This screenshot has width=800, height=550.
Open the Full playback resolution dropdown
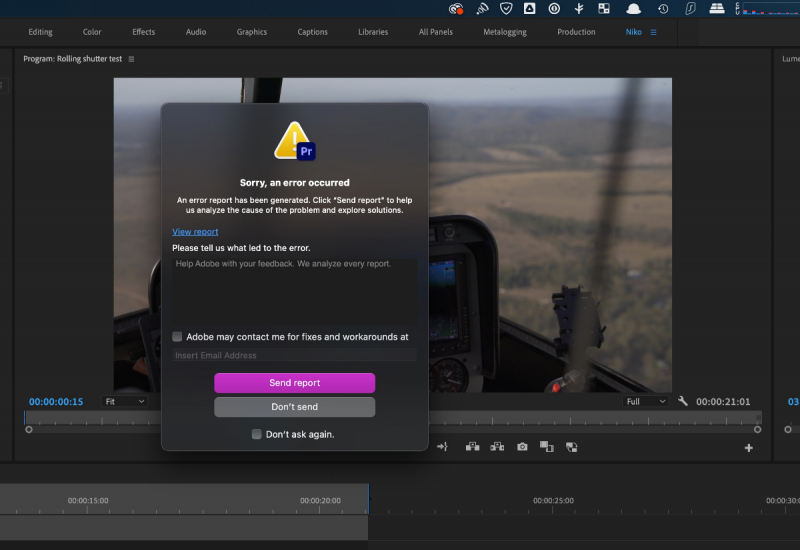click(x=645, y=401)
